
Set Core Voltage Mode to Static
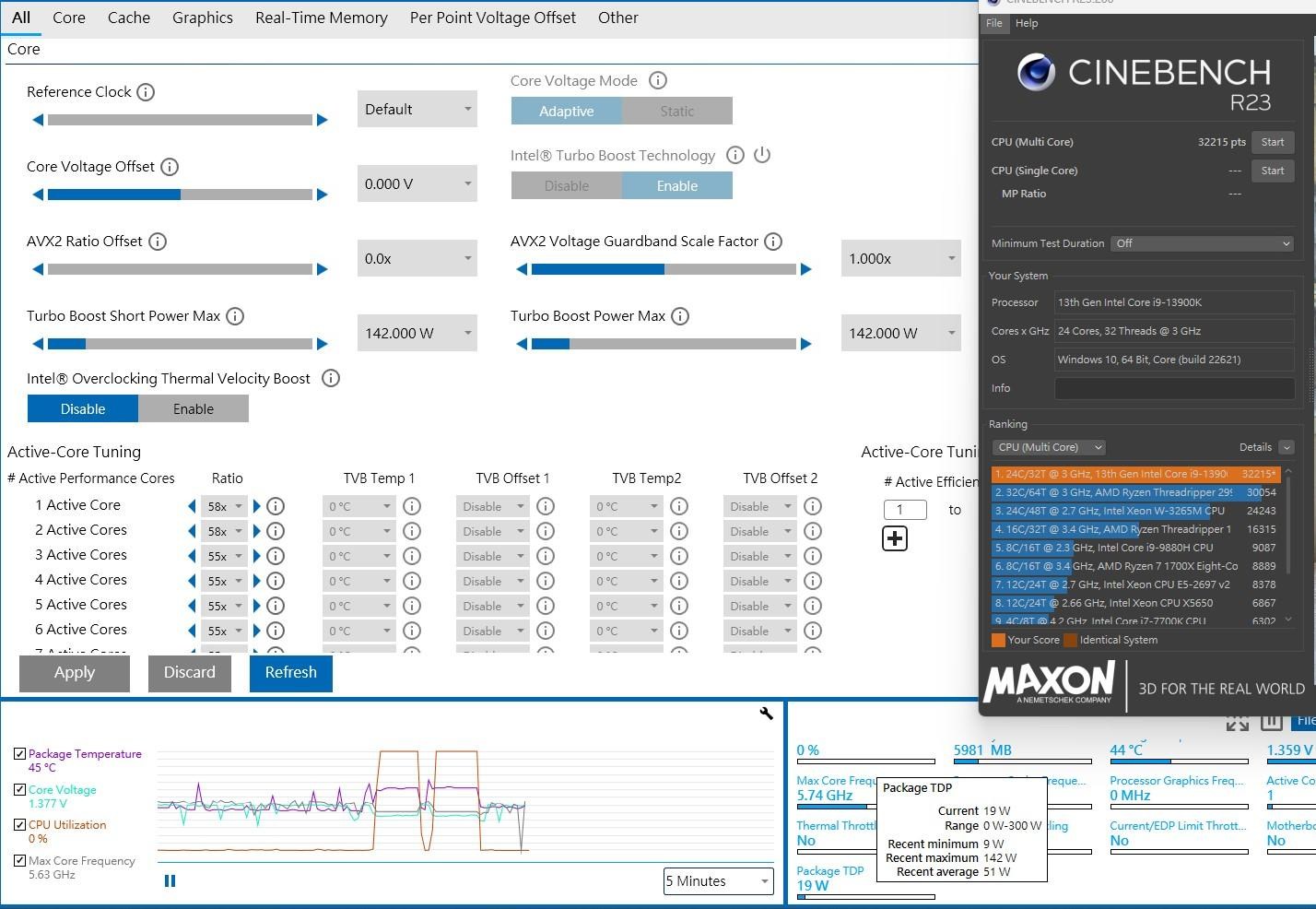point(676,112)
